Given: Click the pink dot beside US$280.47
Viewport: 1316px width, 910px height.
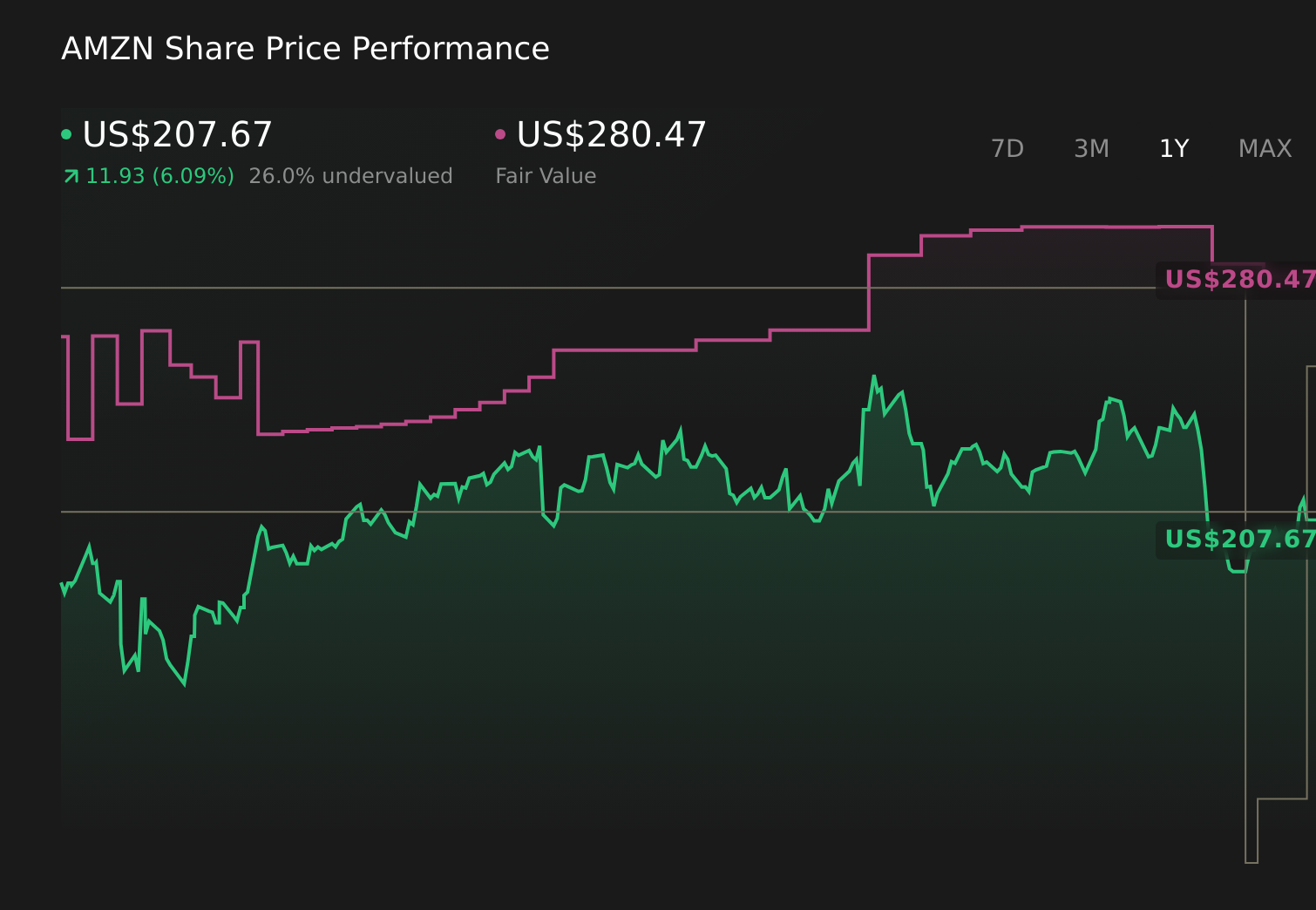Looking at the screenshot, I should 500,134.
